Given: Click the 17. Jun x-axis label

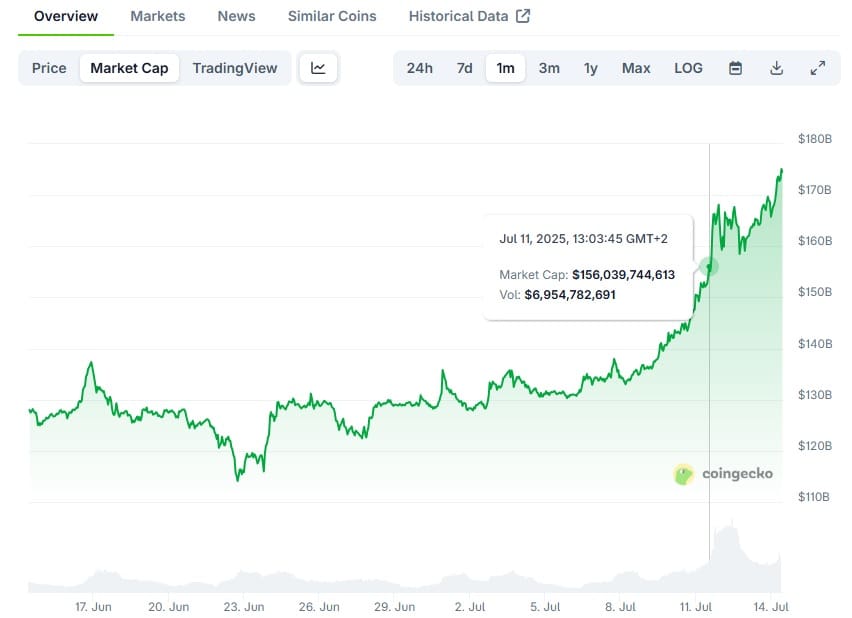Looking at the screenshot, I should point(93,607).
